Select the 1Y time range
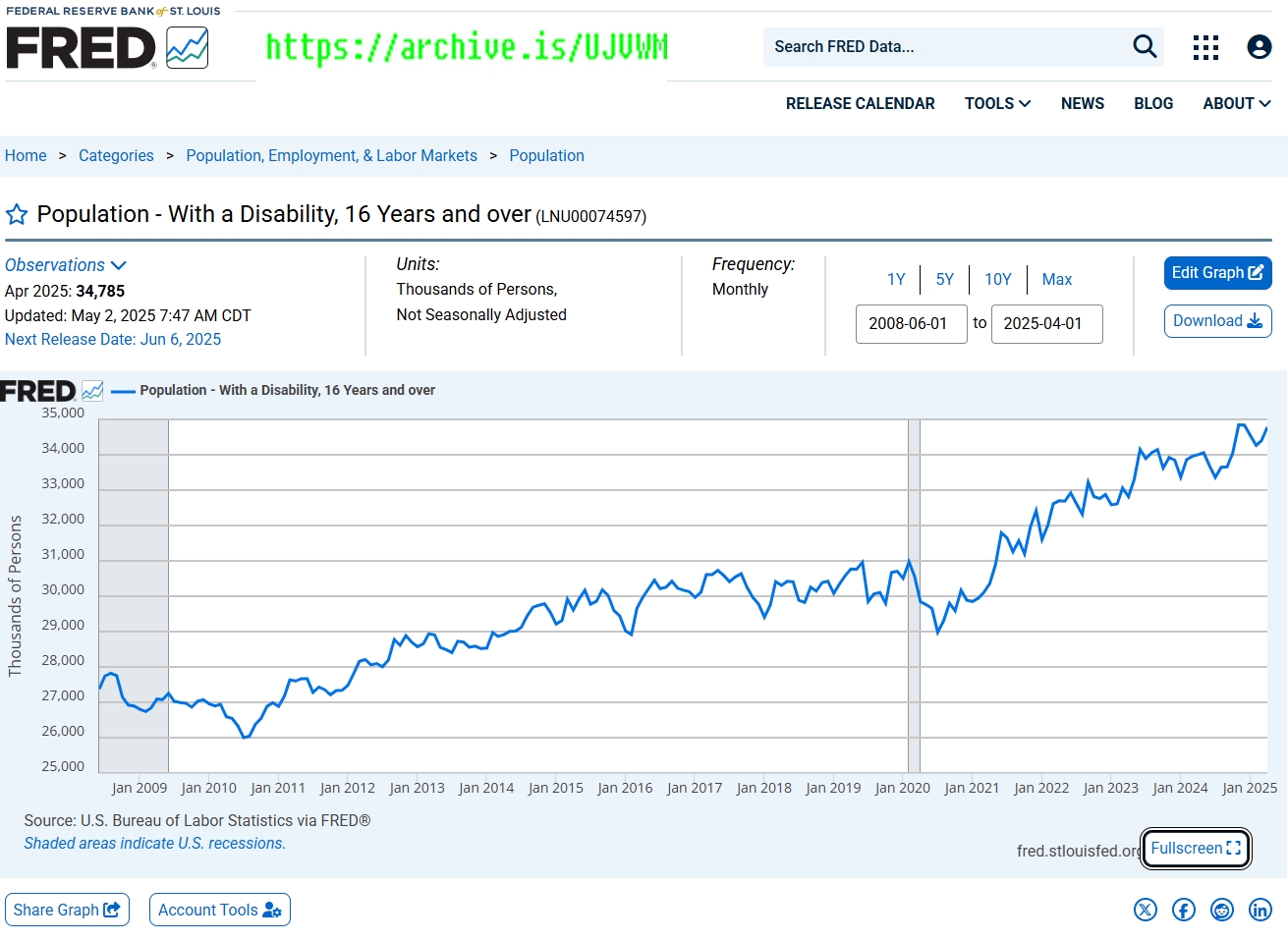This screenshot has height=941, width=1288. pos(896,279)
